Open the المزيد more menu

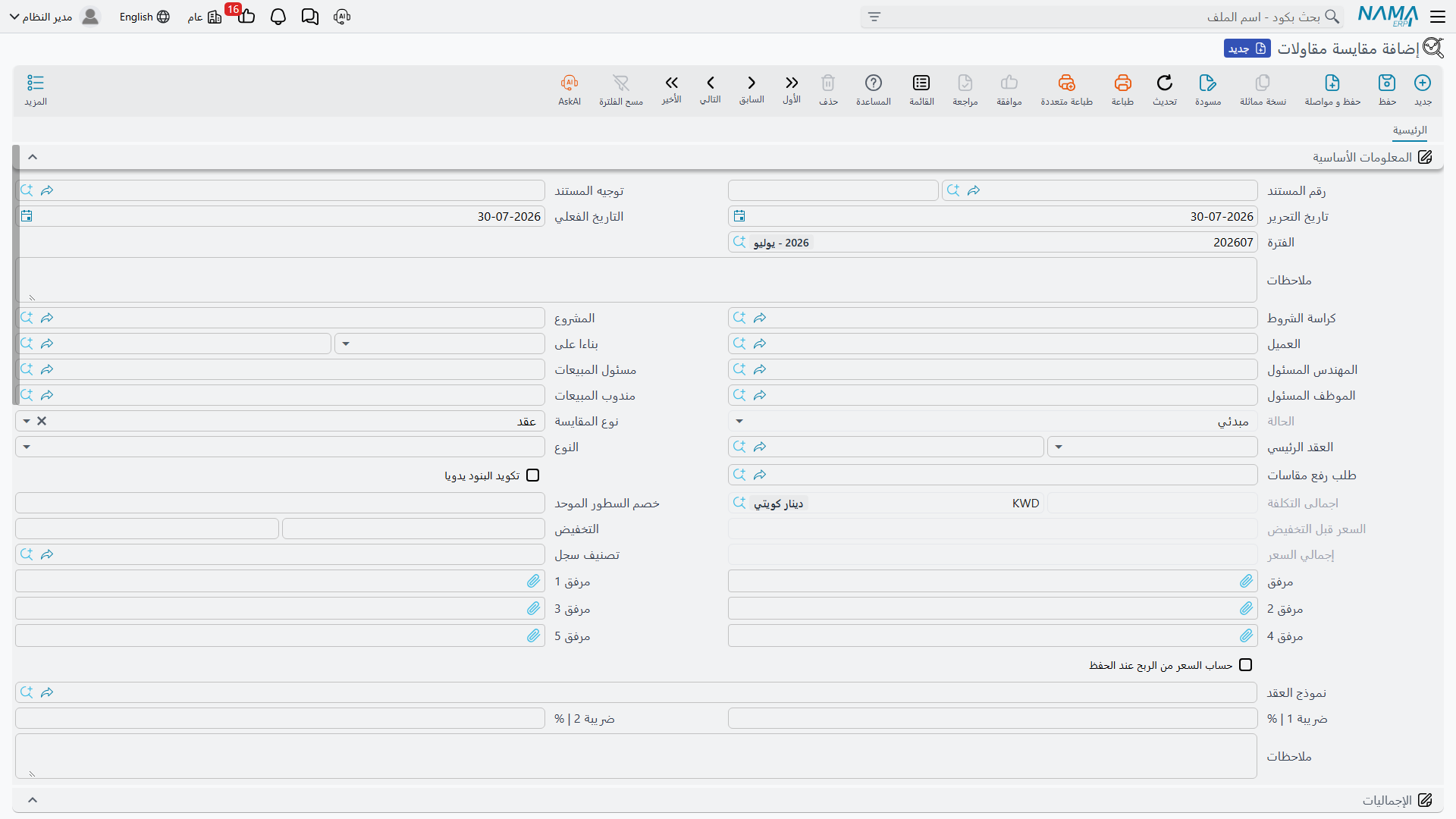tap(36, 89)
